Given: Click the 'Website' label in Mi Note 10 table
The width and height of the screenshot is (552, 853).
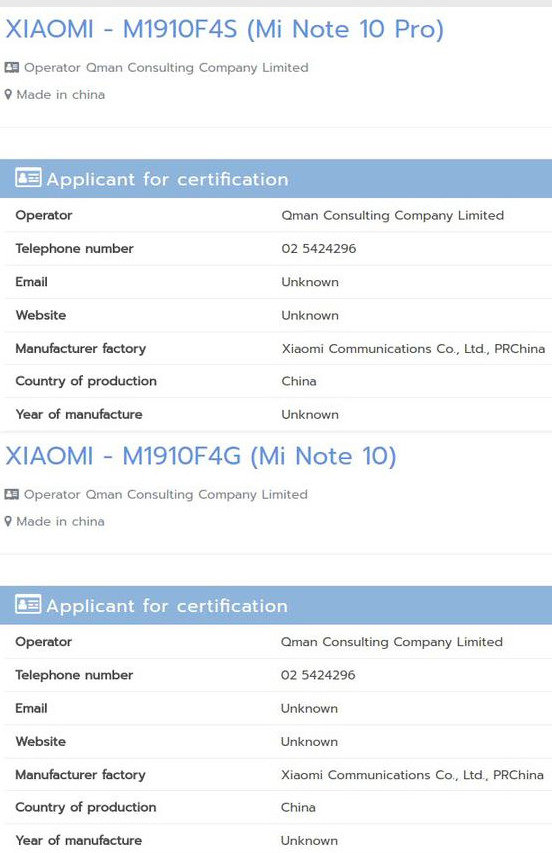Looking at the screenshot, I should [x=41, y=741].
